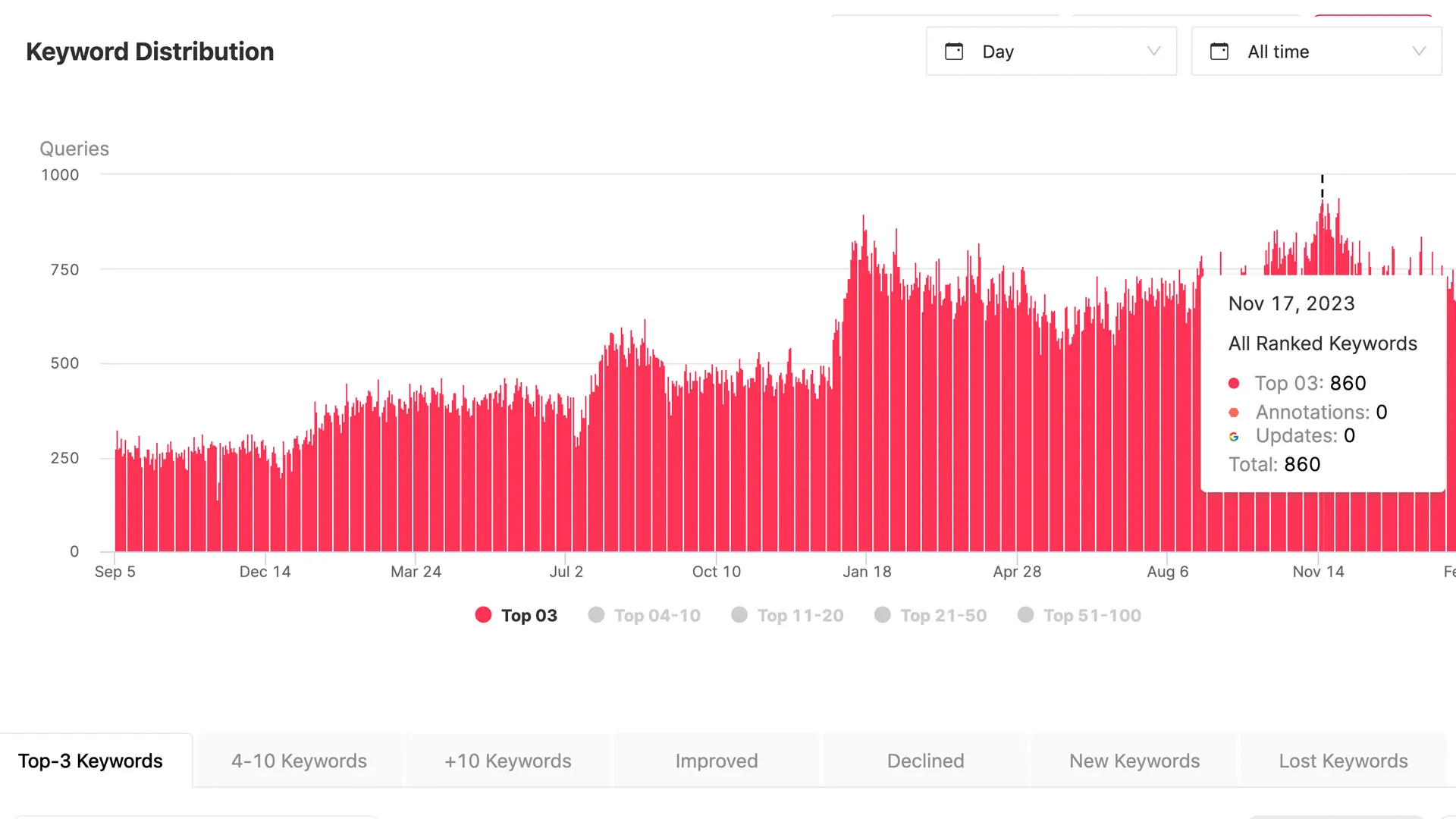Click the gray dot beside Top 21-50

tap(883, 615)
